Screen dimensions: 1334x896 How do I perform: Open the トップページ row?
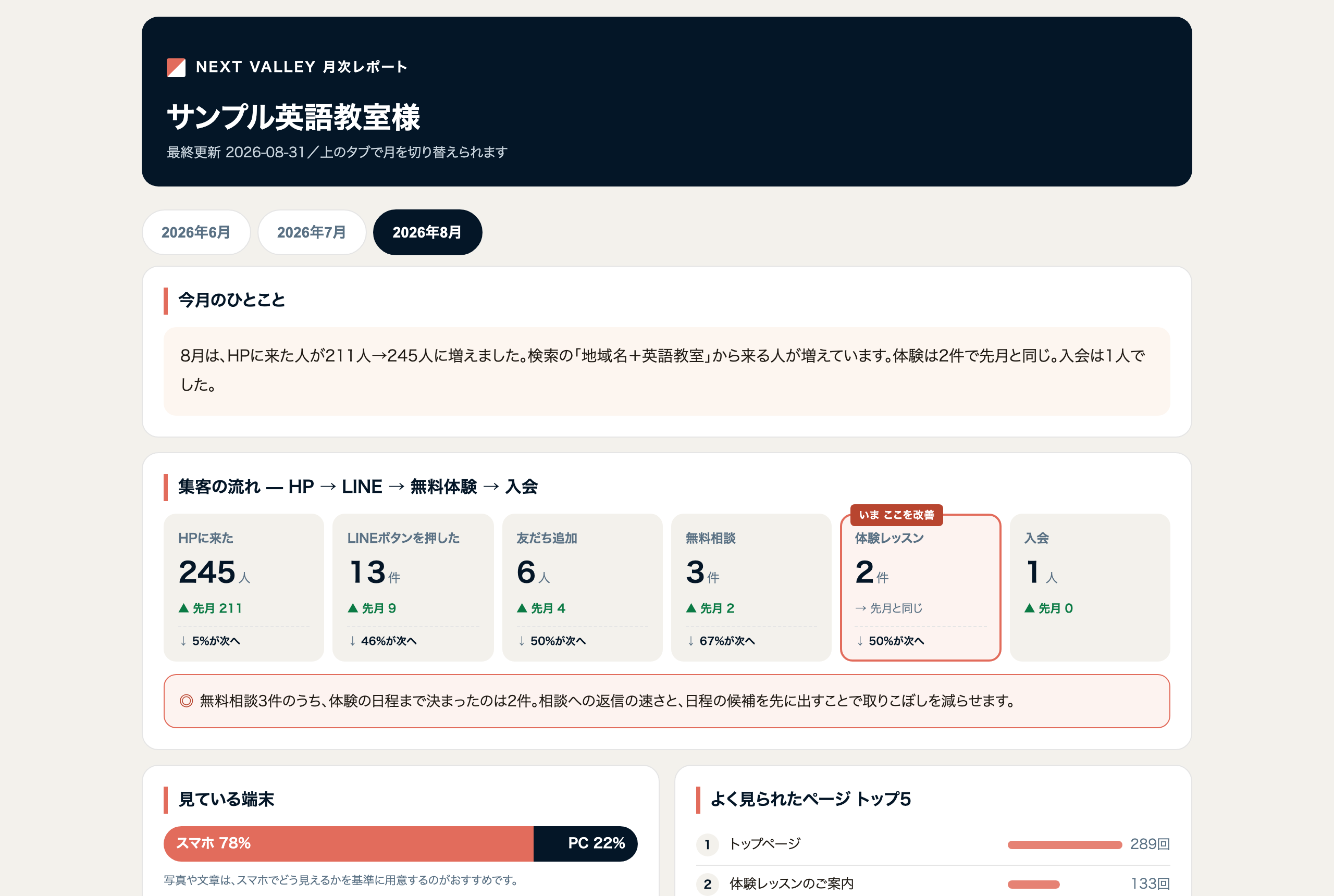(933, 844)
